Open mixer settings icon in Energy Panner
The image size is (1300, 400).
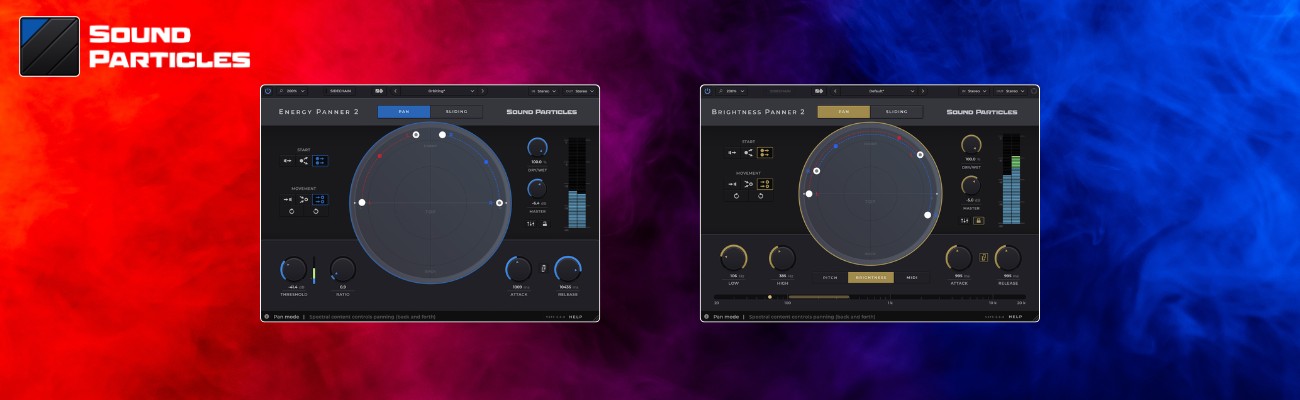click(530, 224)
